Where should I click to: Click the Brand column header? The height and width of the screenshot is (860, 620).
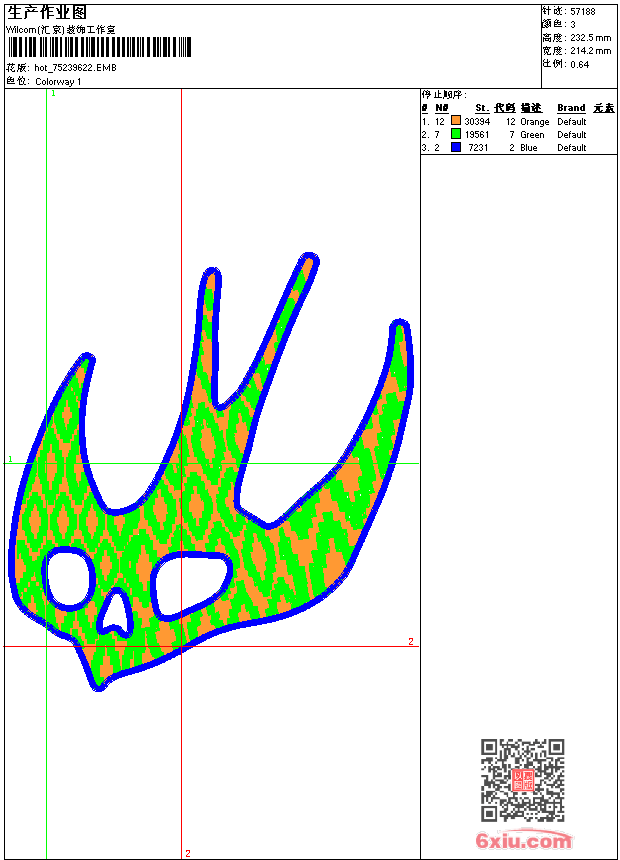571,108
